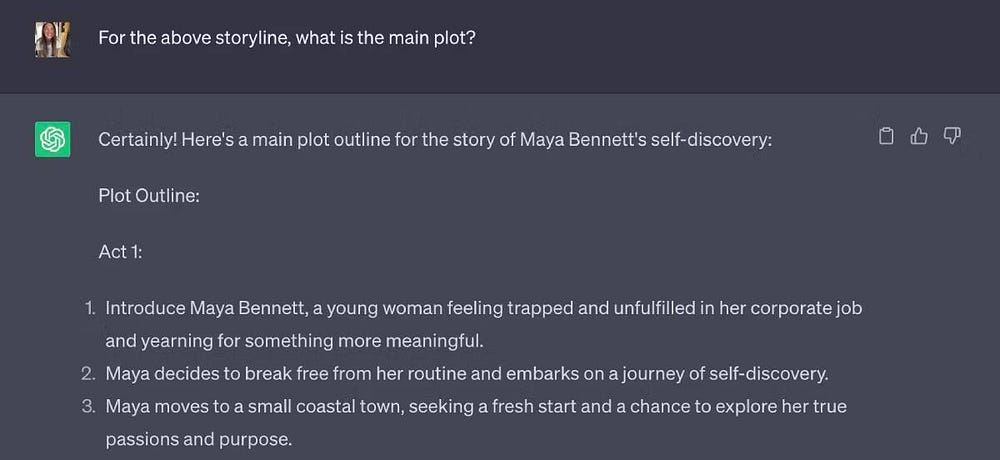Click list number 1 in the outline
This screenshot has width=1000, height=460.
tap(89, 308)
